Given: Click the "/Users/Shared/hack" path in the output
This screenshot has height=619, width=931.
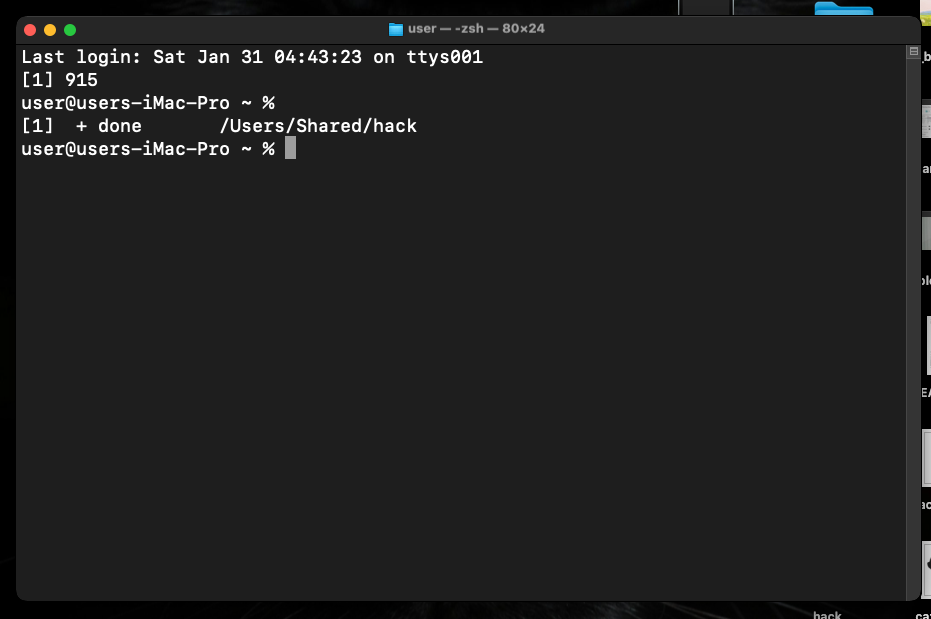Looking at the screenshot, I should tap(318, 126).
